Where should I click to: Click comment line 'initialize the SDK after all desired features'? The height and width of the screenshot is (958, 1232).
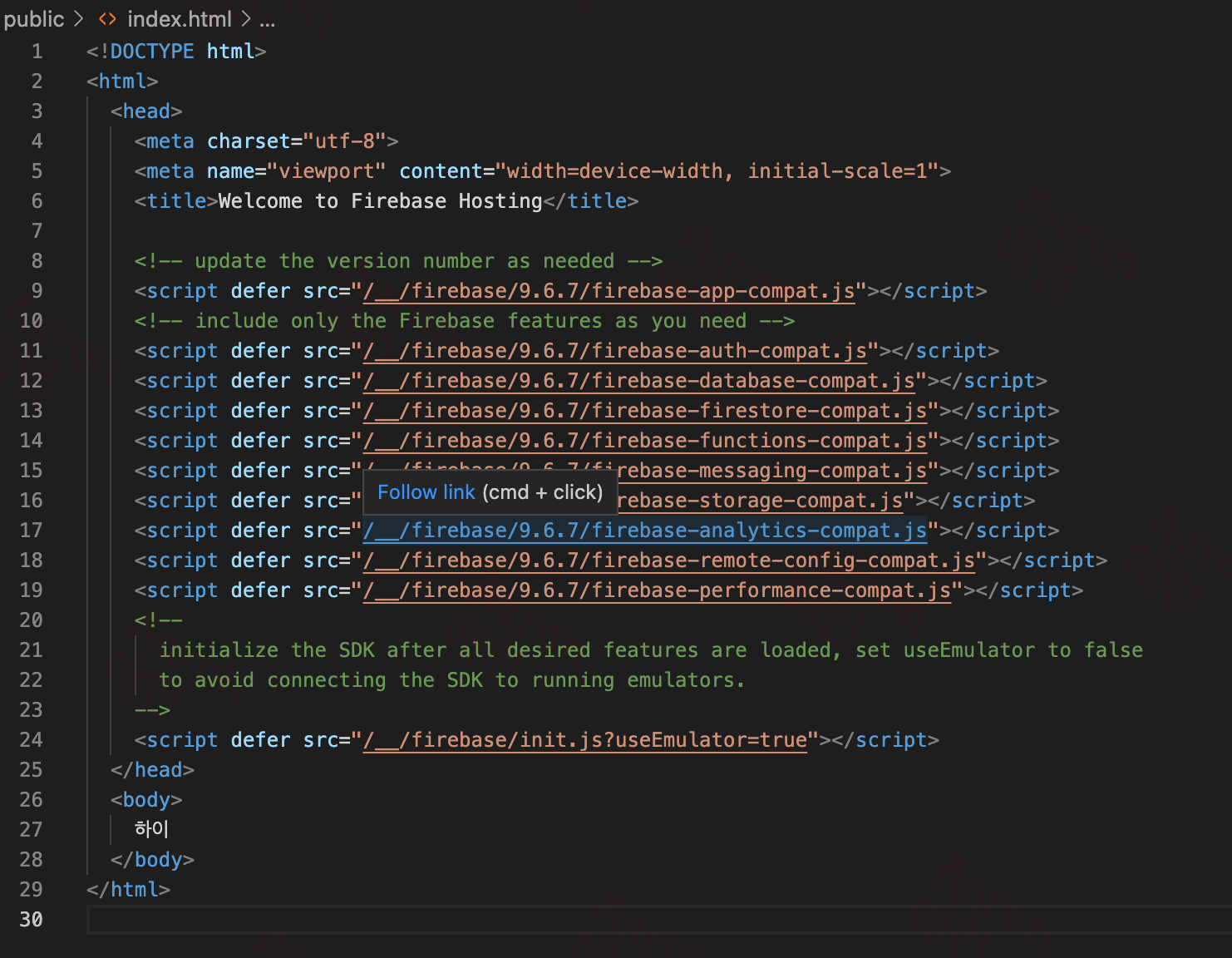pyautogui.click(x=651, y=650)
